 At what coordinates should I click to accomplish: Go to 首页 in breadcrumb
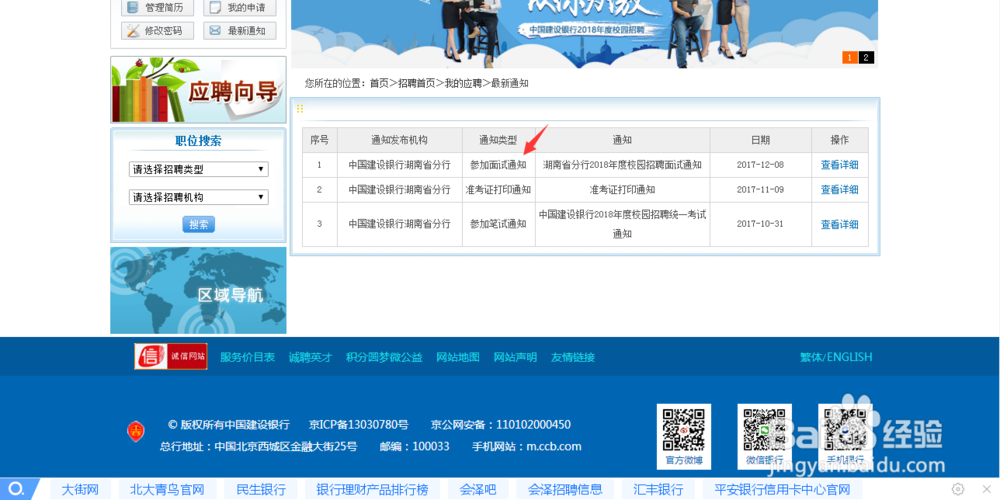pos(379,84)
